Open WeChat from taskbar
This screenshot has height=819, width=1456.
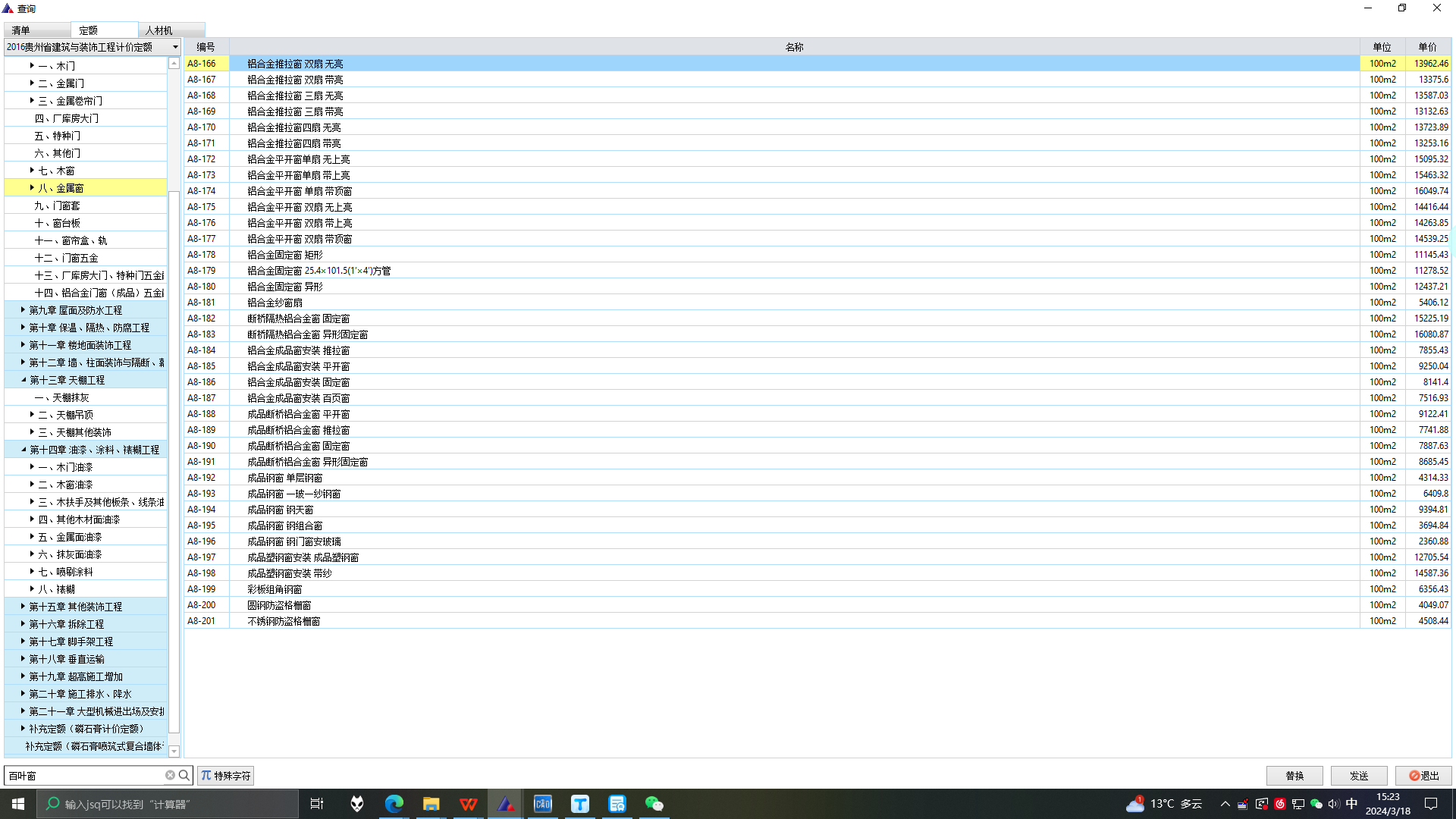click(x=654, y=804)
